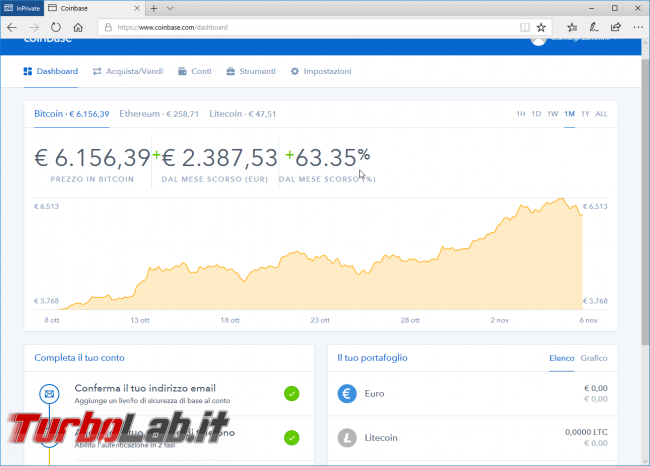Click the +€ 2.387,53 change value

[215, 158]
